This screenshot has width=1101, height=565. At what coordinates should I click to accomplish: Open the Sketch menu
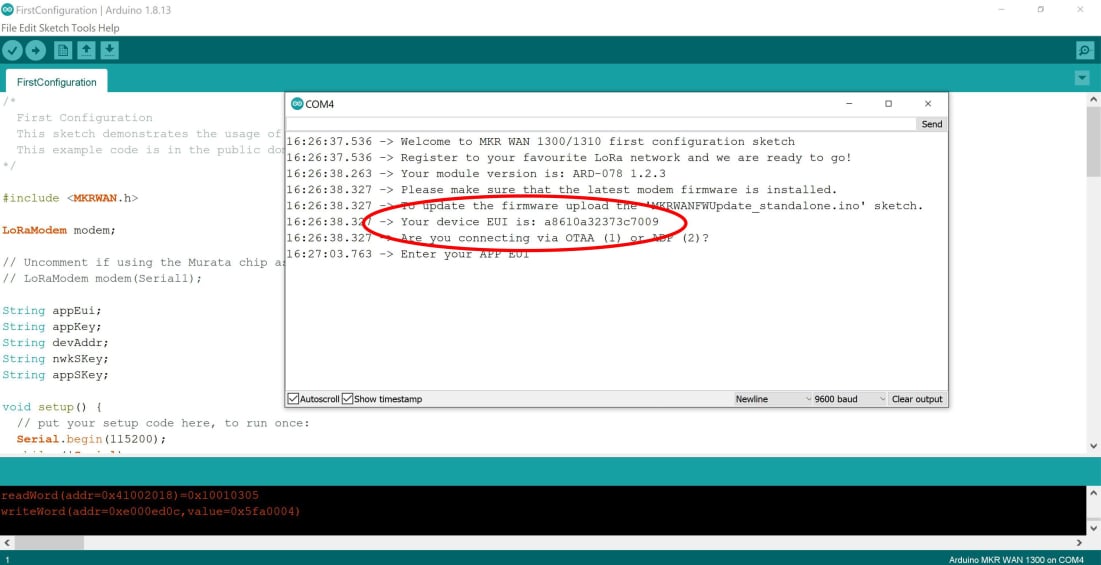pos(53,28)
